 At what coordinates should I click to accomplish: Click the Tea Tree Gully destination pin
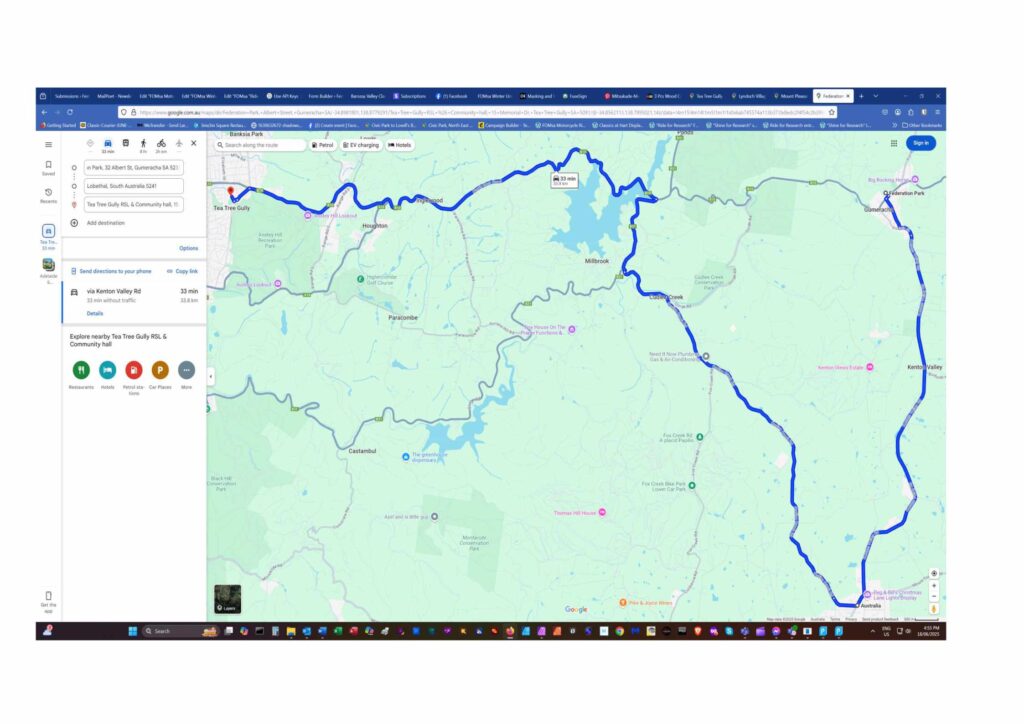click(231, 193)
